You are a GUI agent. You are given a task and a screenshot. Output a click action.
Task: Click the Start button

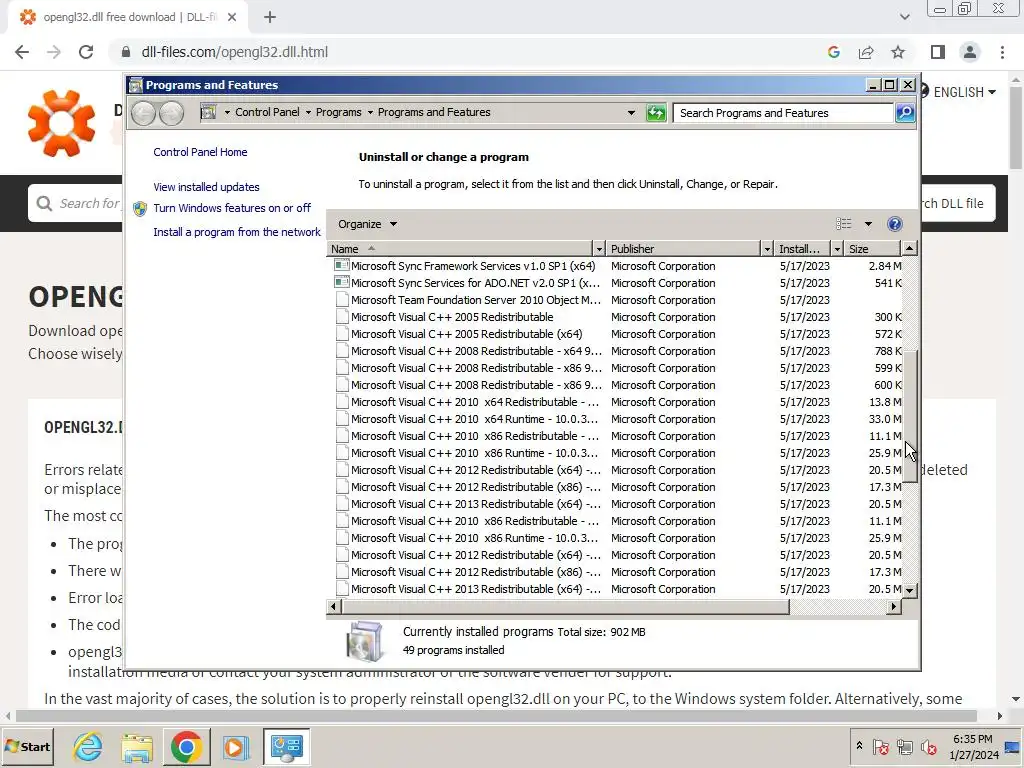click(x=27, y=746)
